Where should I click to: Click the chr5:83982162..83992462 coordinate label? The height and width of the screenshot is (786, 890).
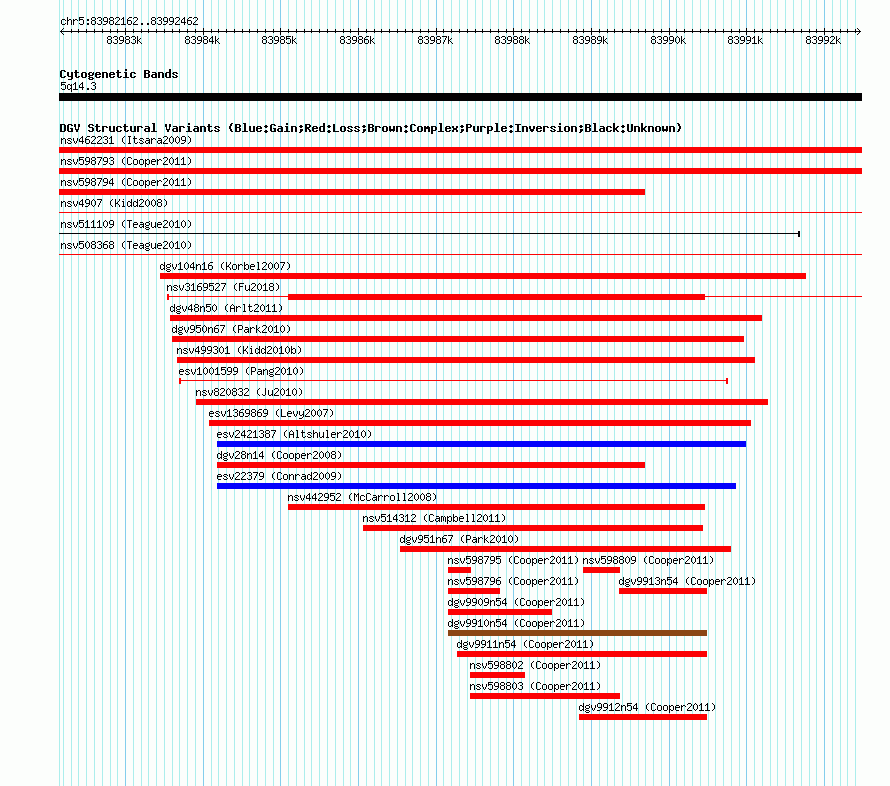click(x=129, y=21)
